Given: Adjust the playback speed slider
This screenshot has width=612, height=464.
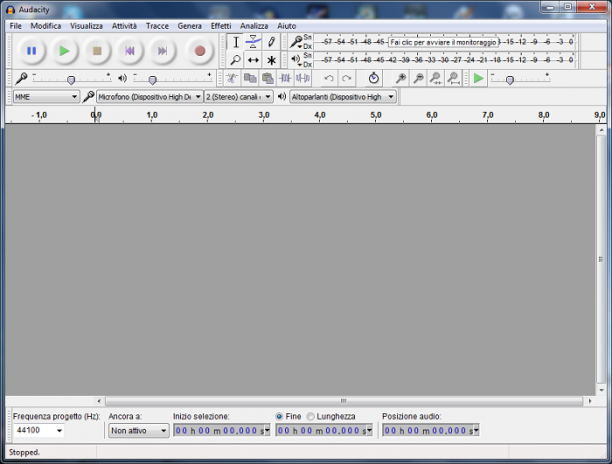Looking at the screenshot, I should (x=510, y=80).
